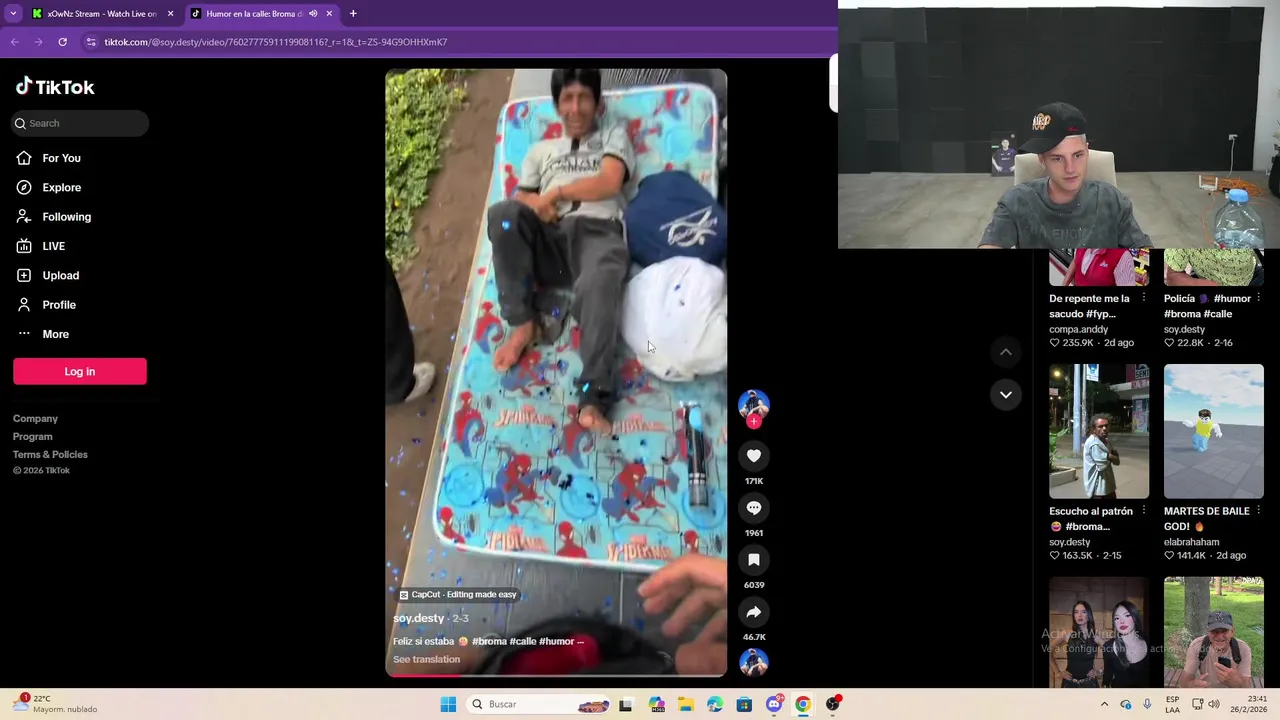
Task: Open 'Escucho al patrón' video thumbnail
Action: 1099,431
